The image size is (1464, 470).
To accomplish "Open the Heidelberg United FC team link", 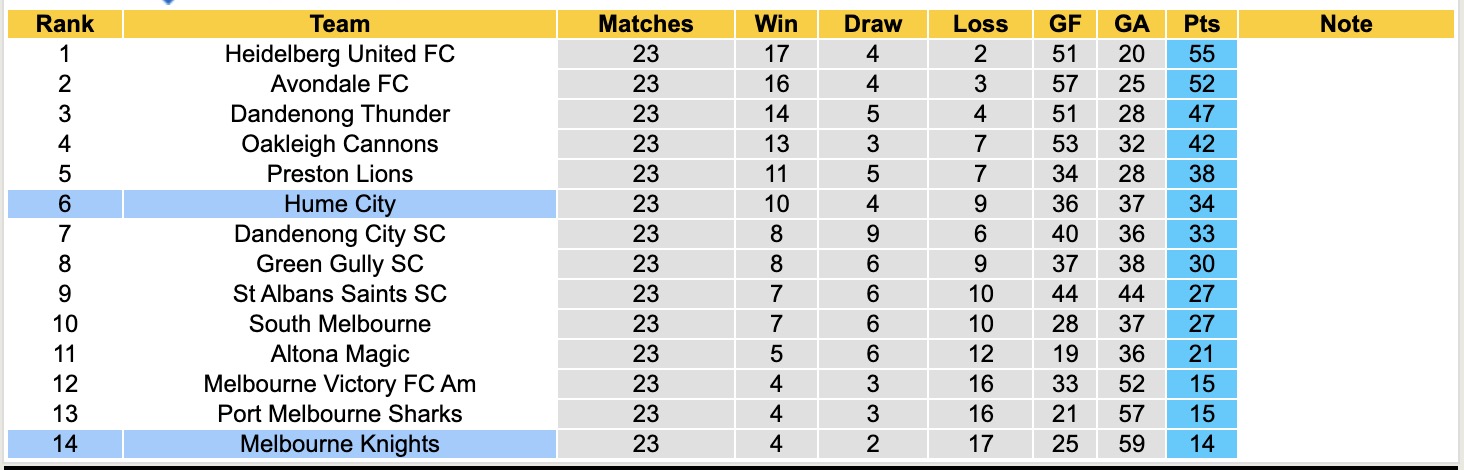I will tap(340, 54).
